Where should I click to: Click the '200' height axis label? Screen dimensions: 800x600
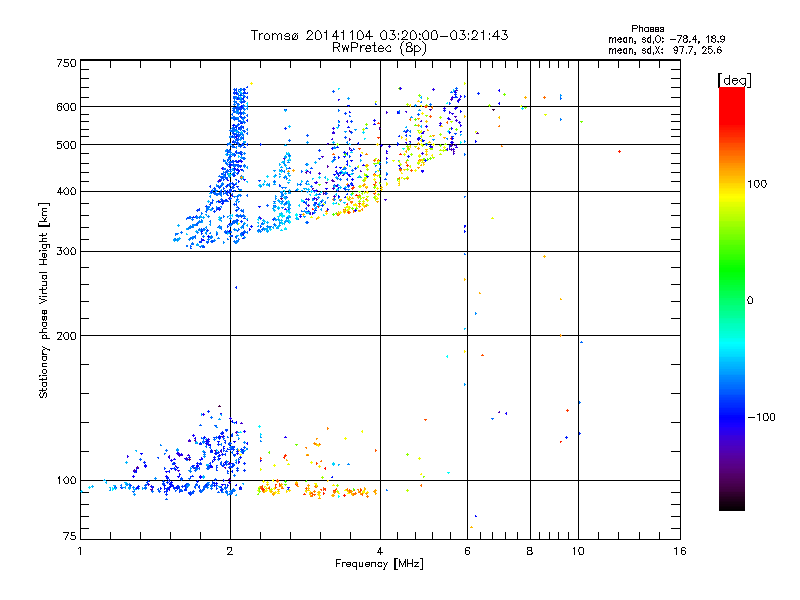pyautogui.click(x=66, y=336)
